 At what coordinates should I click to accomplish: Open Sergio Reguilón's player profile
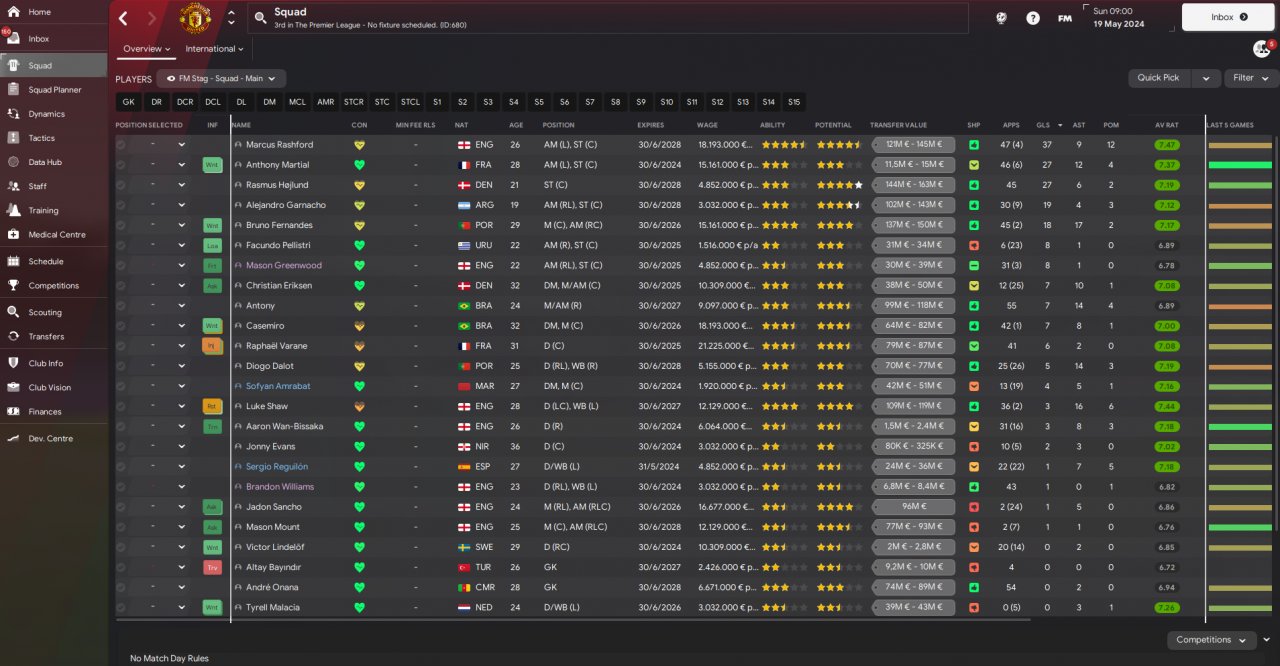[x=277, y=467]
